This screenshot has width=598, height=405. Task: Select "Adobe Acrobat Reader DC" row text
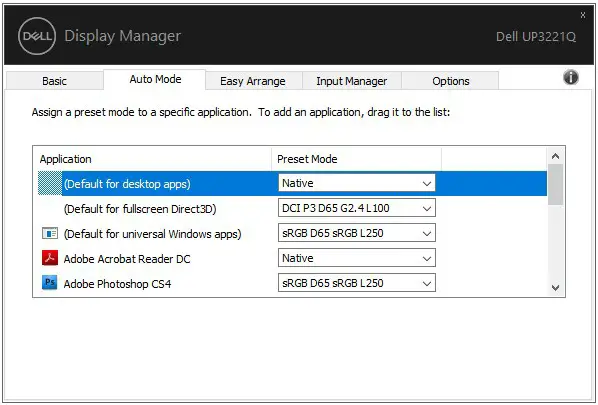[x=127, y=259]
